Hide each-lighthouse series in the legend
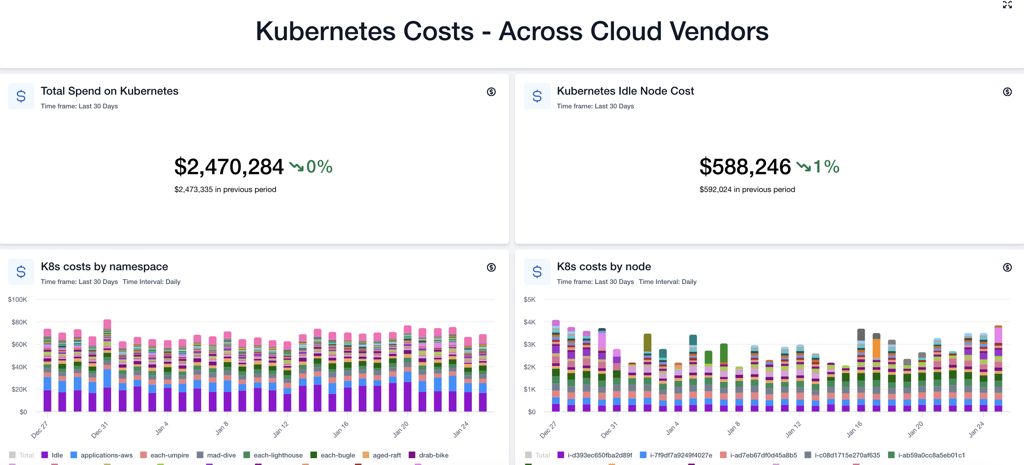The width and height of the screenshot is (1024, 465). [278, 455]
